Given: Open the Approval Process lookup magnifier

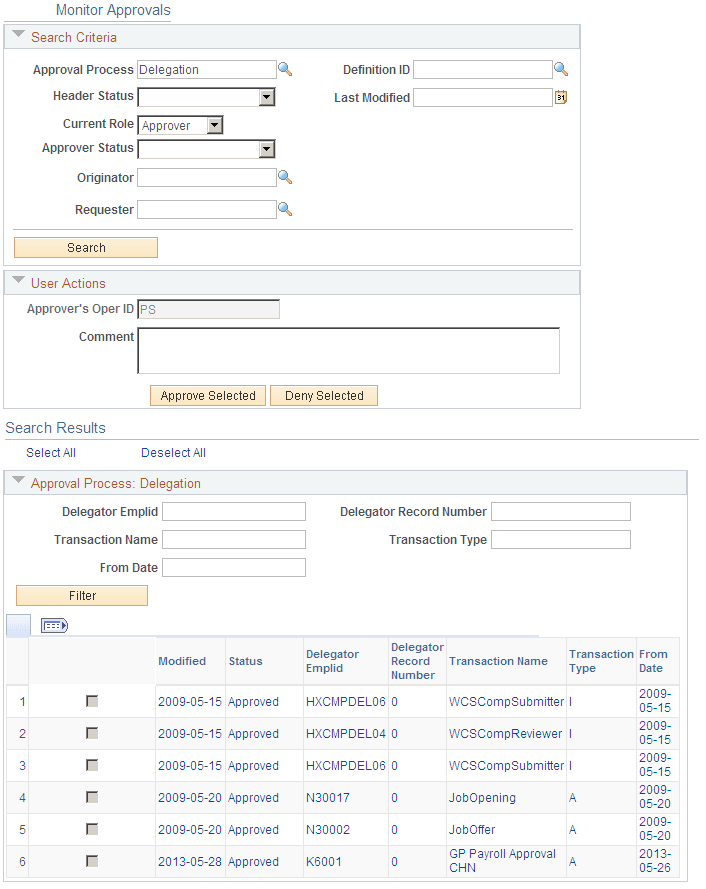Looking at the screenshot, I should pos(286,69).
